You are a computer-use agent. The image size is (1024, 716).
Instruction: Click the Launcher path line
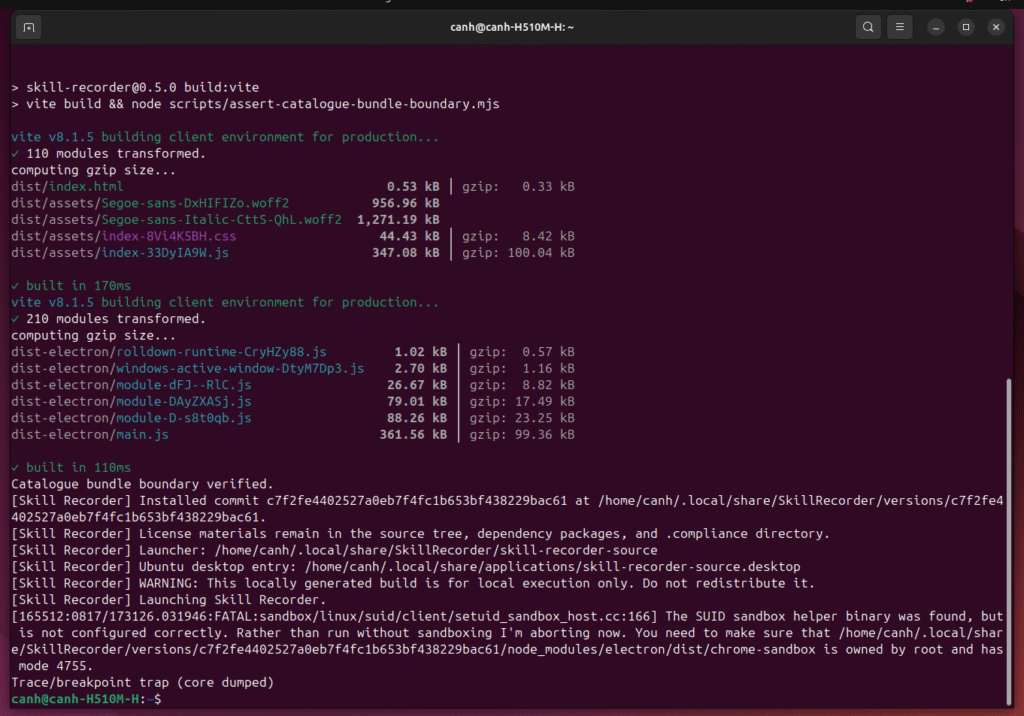pyautogui.click(x=334, y=550)
